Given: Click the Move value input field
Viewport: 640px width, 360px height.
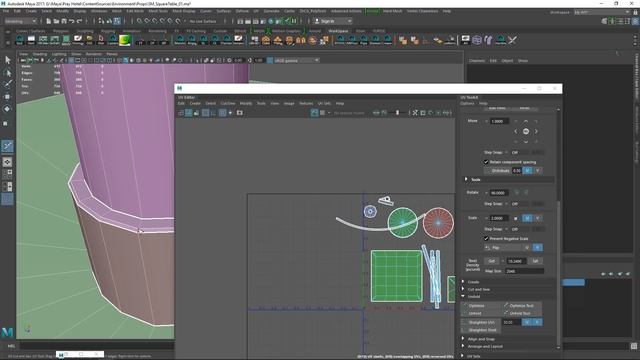Looking at the screenshot, I should (x=500, y=121).
